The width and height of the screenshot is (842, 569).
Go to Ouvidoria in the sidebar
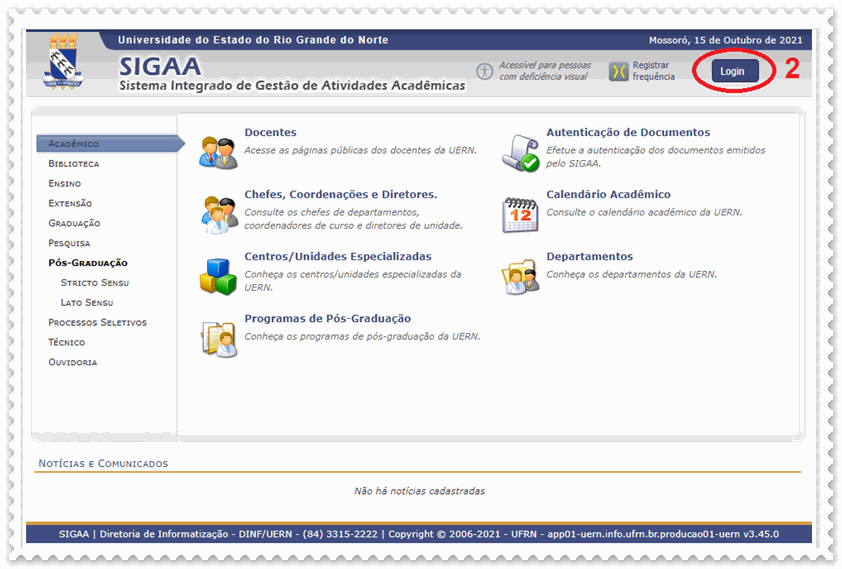(73, 362)
